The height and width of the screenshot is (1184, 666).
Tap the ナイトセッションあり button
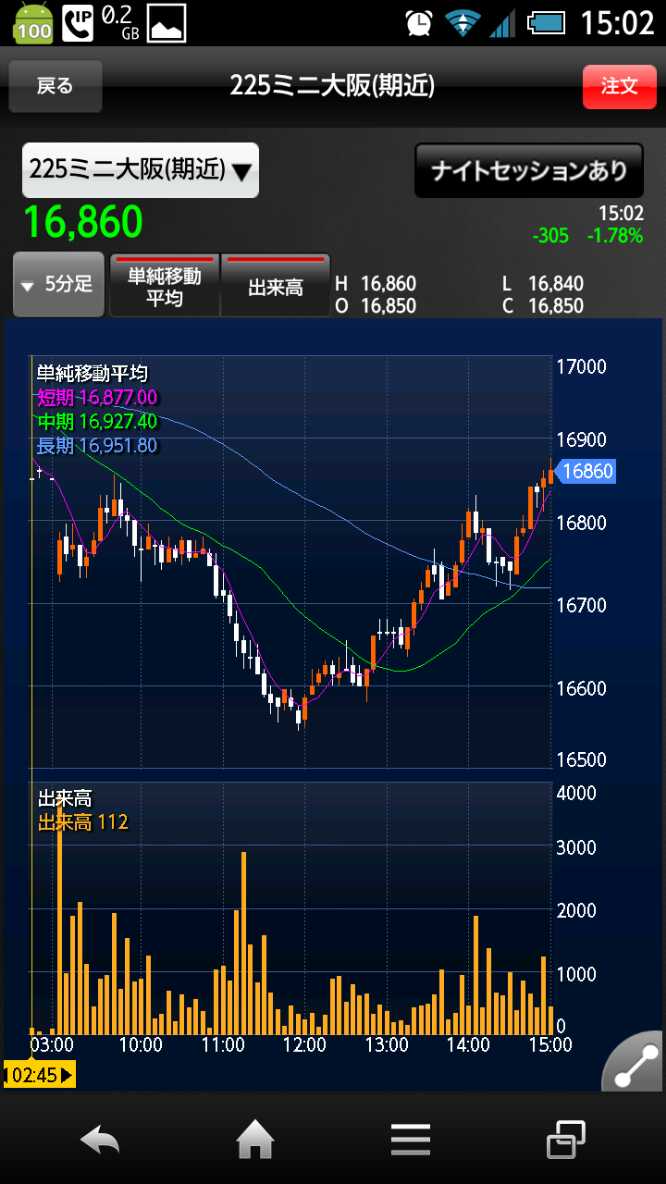(529, 171)
